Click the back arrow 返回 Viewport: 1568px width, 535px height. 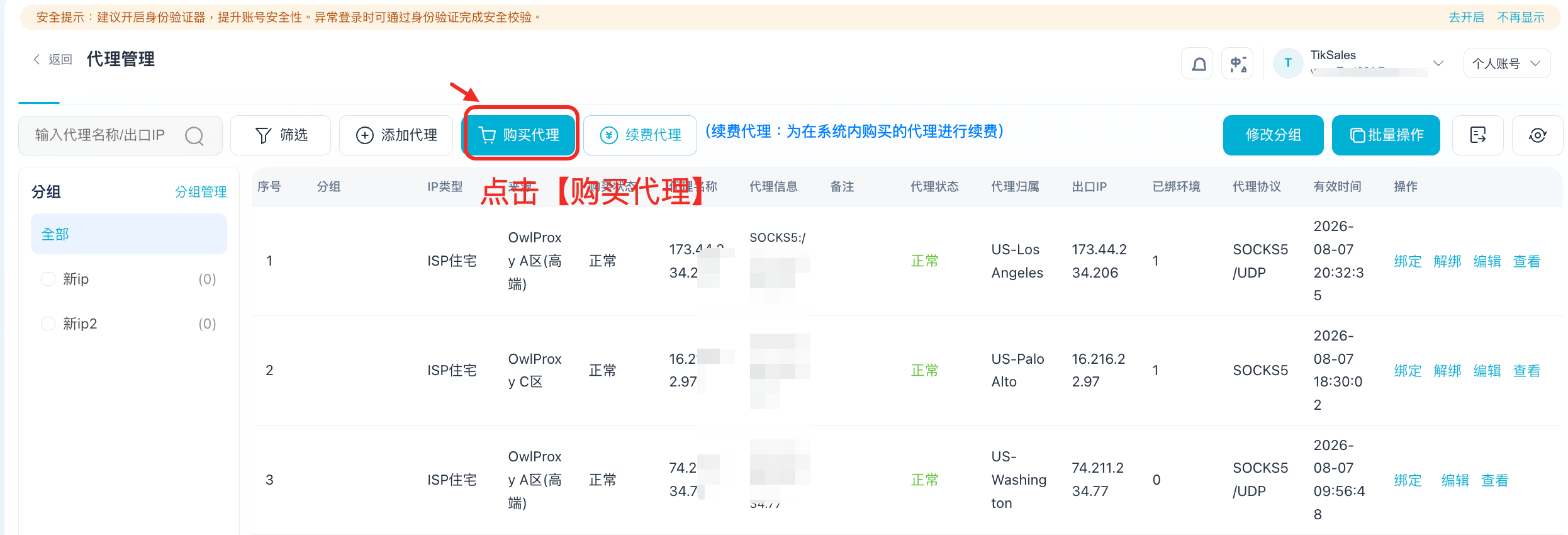52,59
